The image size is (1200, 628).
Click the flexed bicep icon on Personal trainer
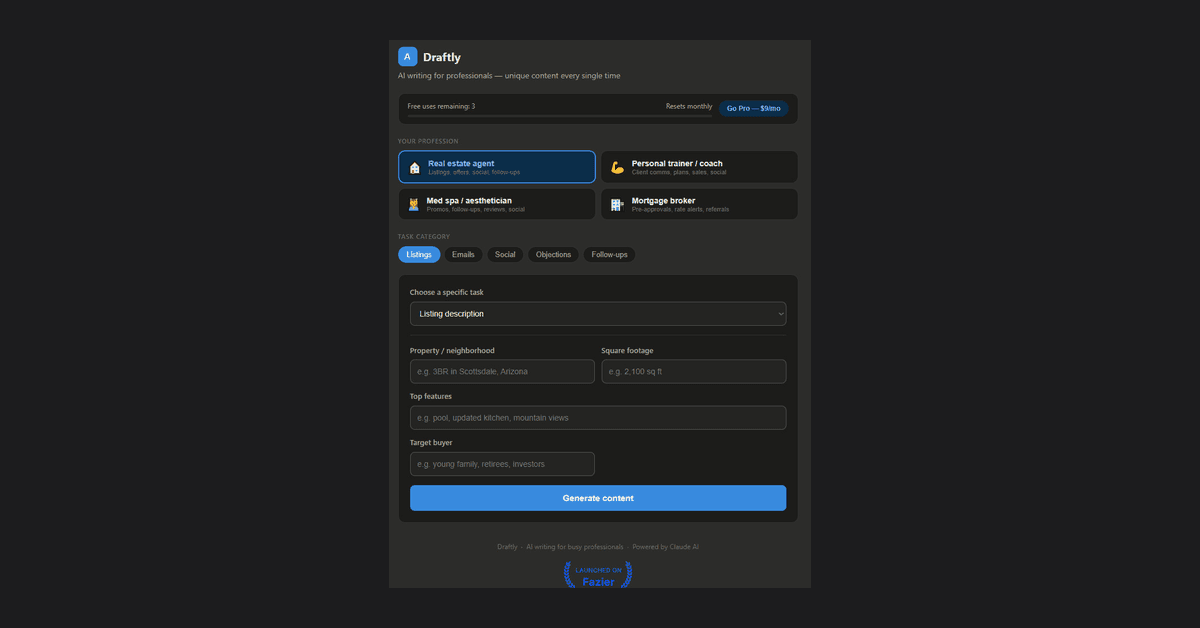pos(617,167)
